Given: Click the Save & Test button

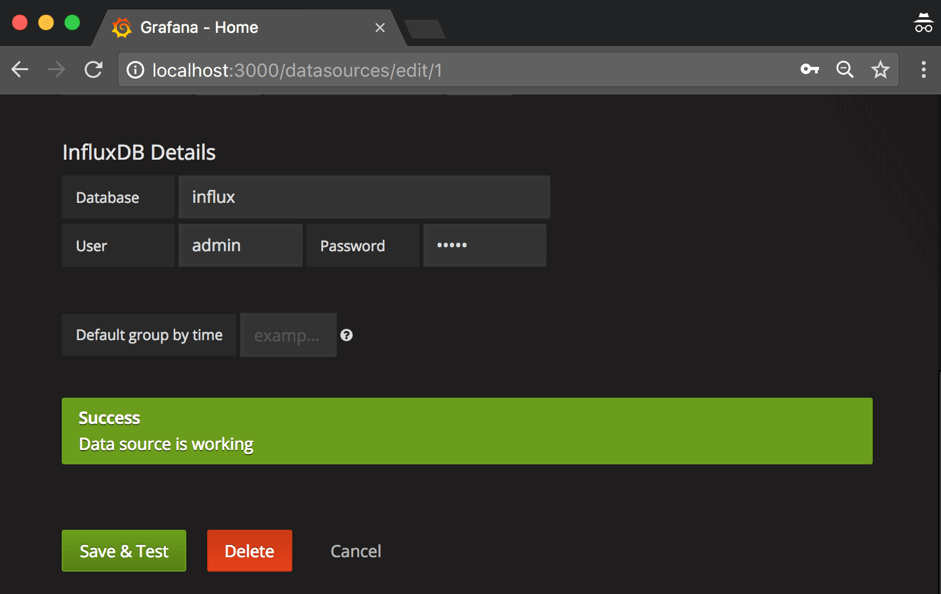Looking at the screenshot, I should click(124, 551).
